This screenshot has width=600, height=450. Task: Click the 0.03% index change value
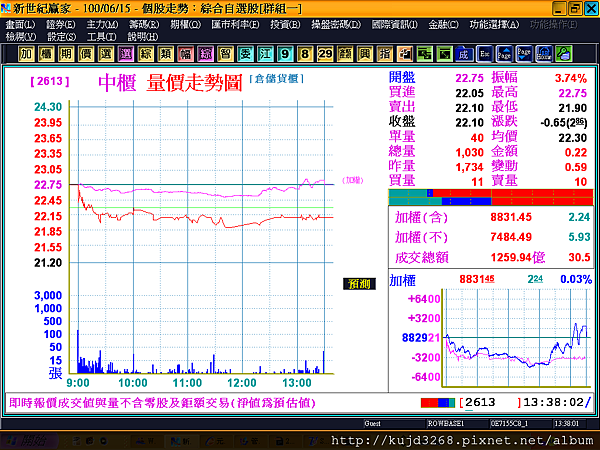[x=576, y=279]
